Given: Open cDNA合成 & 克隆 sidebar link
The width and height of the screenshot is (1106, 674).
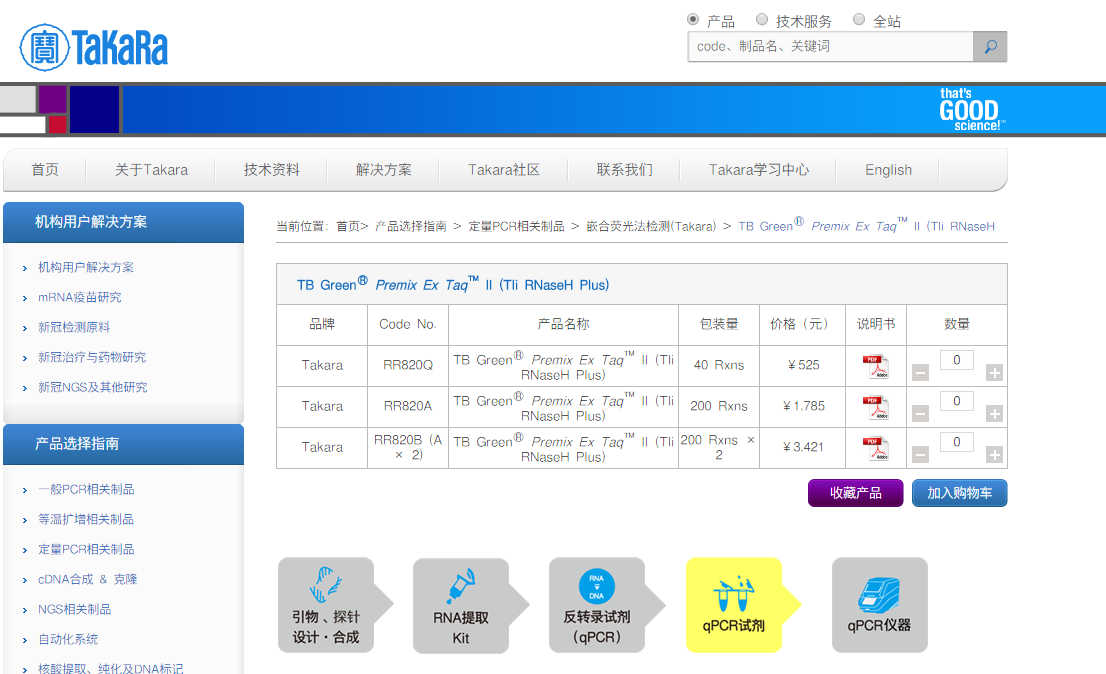Looking at the screenshot, I should (87, 580).
